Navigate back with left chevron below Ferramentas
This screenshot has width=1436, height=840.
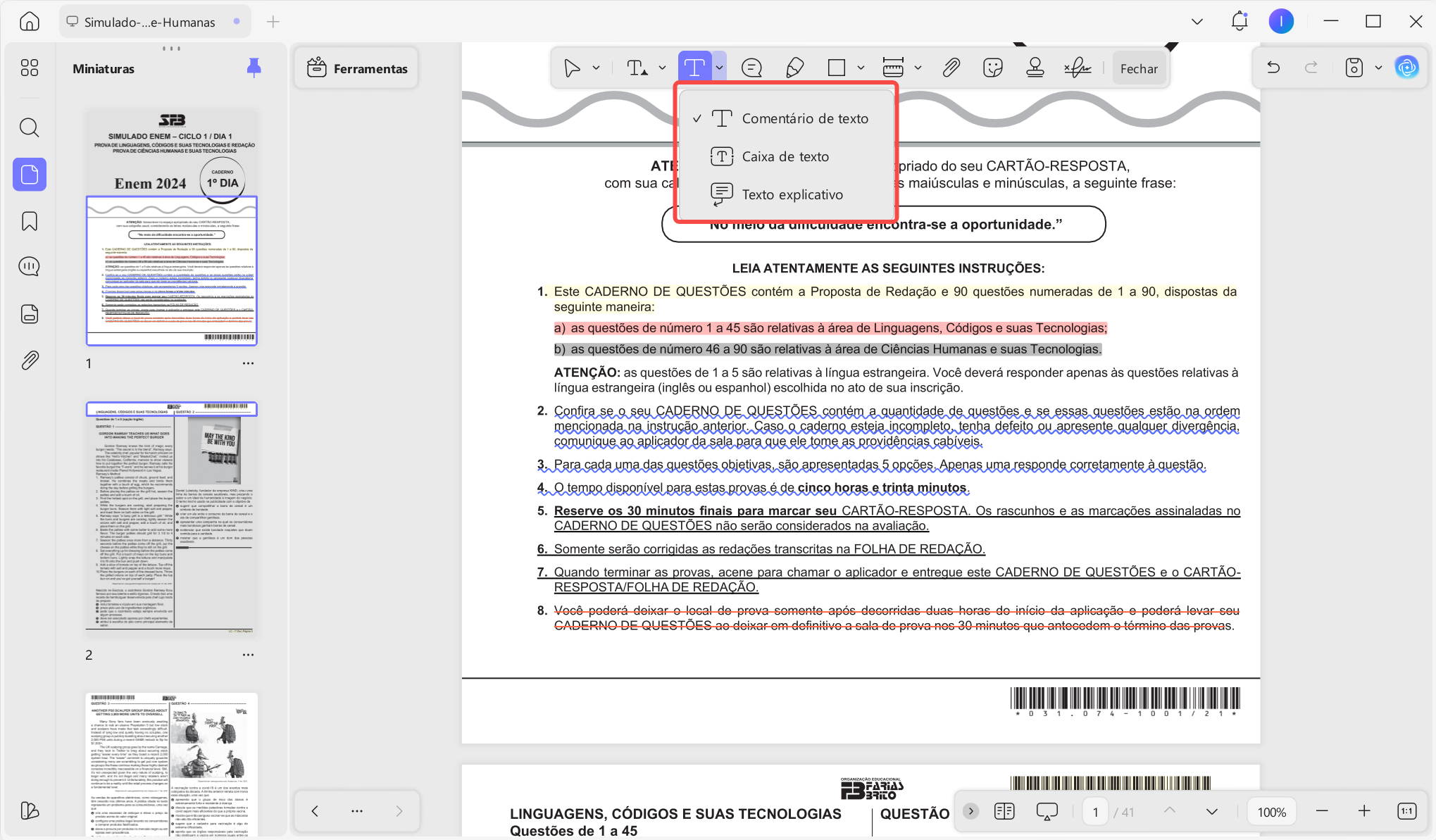(315, 811)
